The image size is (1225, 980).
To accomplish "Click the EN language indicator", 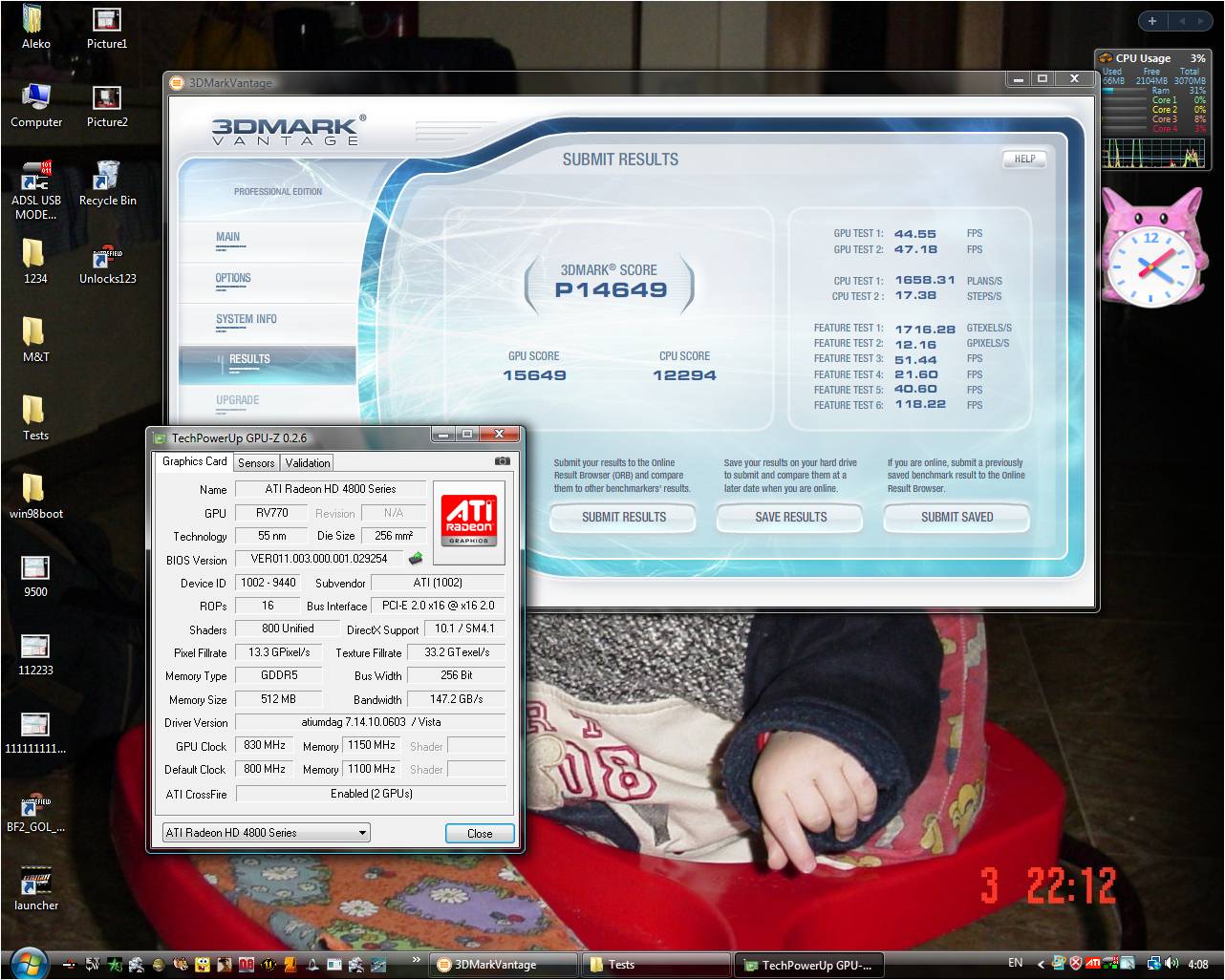I will 1015,963.
